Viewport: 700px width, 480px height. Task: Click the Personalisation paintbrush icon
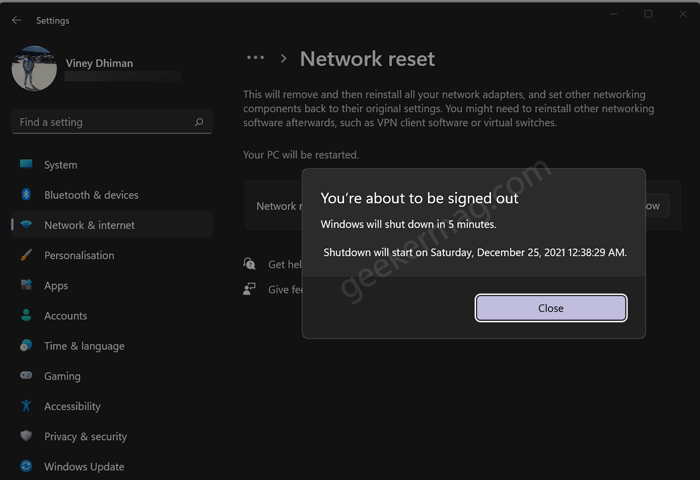tap(26, 255)
